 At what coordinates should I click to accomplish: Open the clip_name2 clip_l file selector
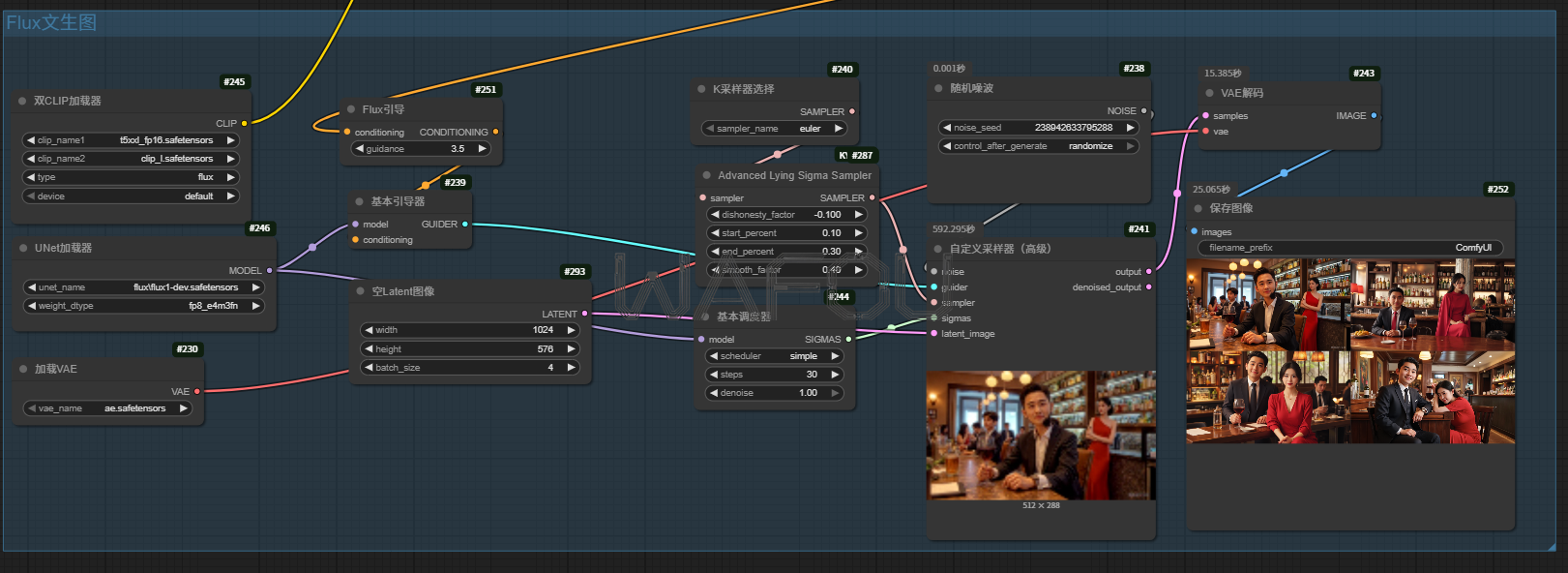[x=131, y=159]
